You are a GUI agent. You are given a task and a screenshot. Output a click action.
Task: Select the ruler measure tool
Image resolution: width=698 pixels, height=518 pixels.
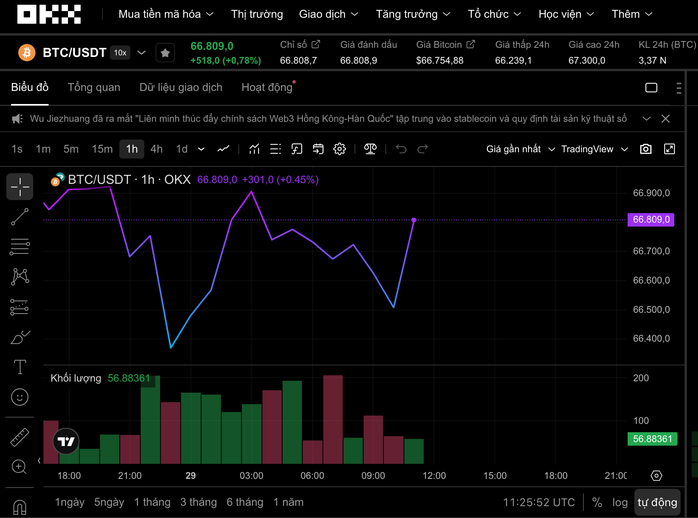coord(19,437)
